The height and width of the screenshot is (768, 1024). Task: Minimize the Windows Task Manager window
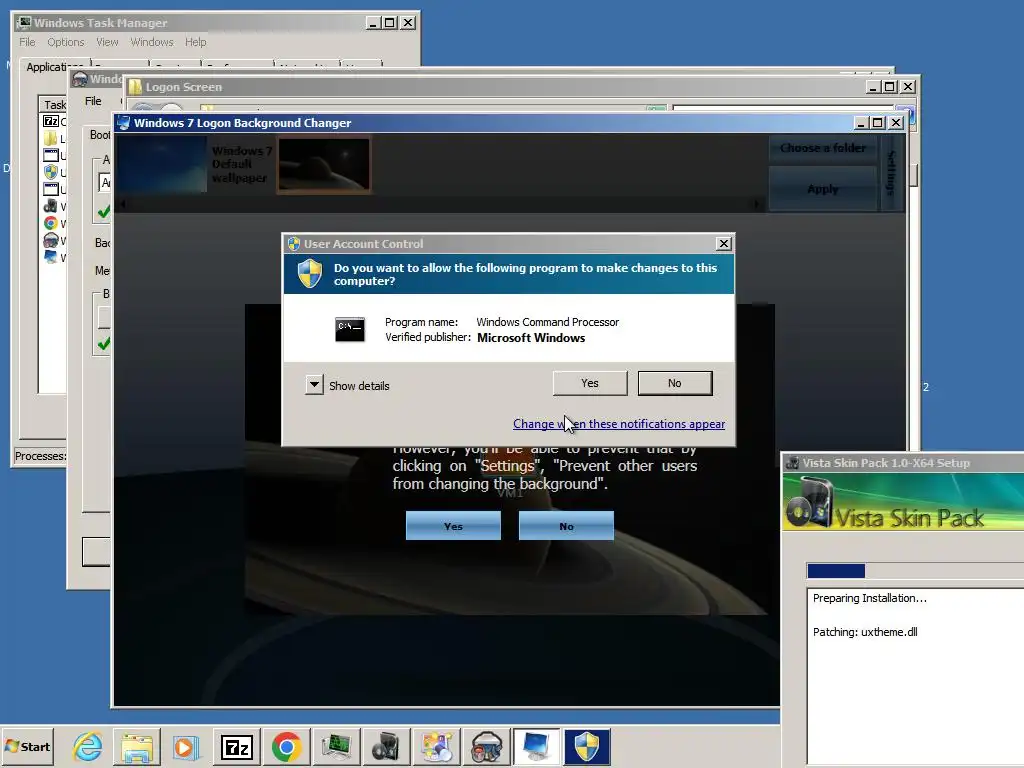[373, 23]
